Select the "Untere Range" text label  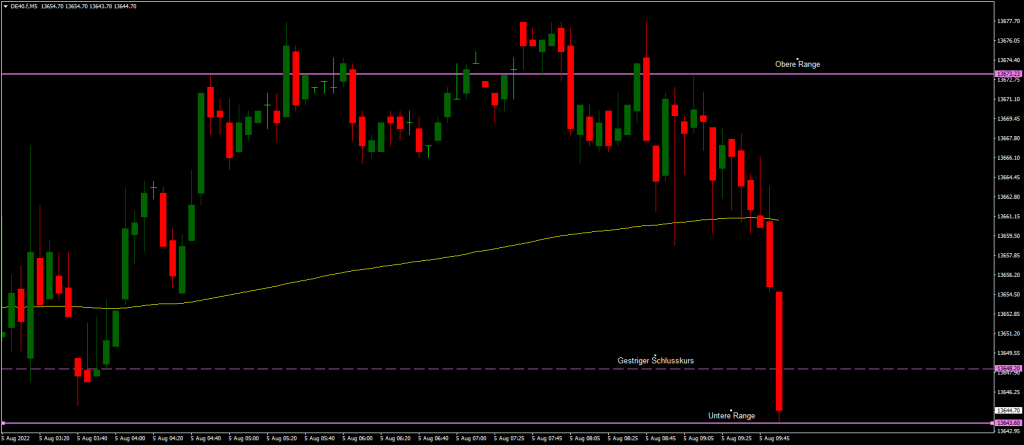(x=731, y=415)
